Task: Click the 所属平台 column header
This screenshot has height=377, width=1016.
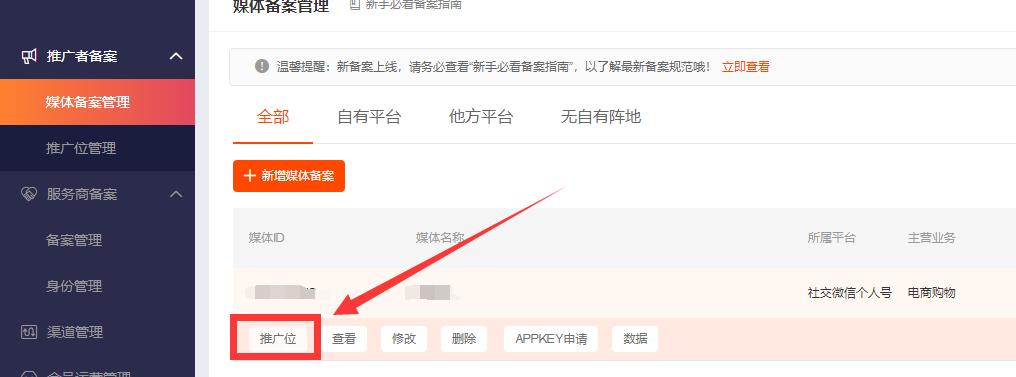Action: (x=831, y=238)
